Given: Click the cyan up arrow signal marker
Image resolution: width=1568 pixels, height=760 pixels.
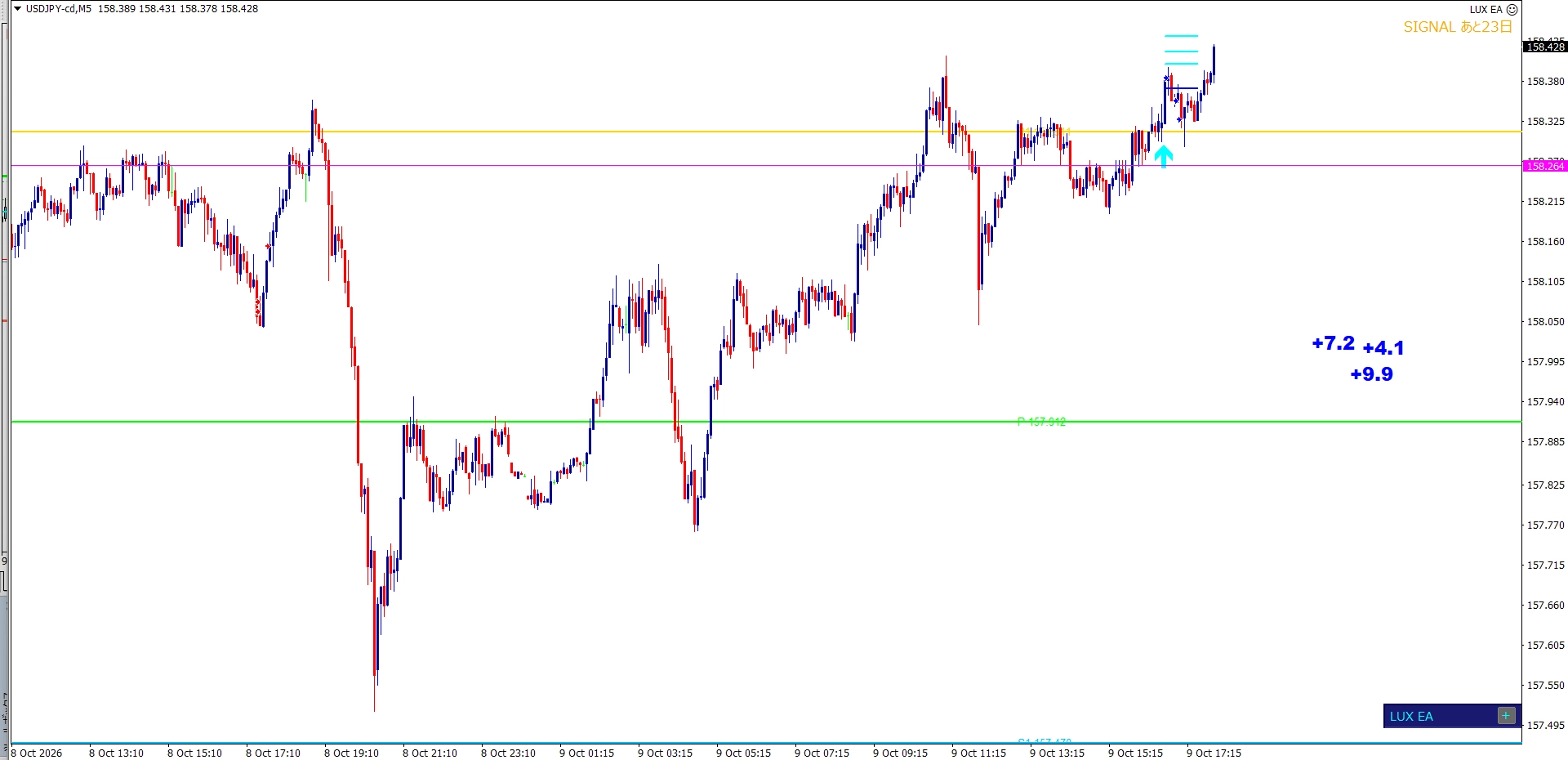Looking at the screenshot, I should (1164, 156).
